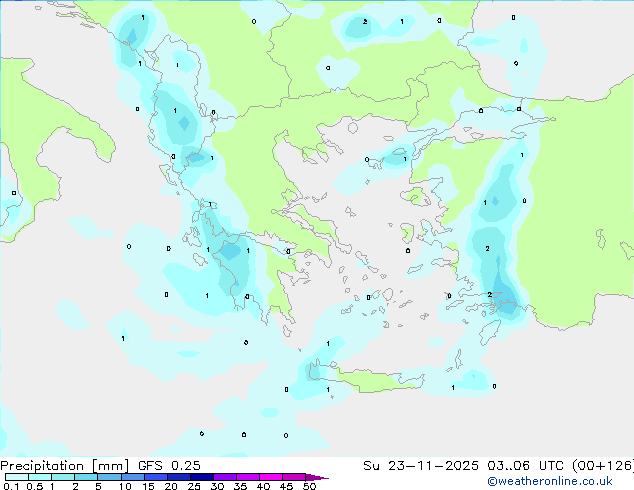
Task: Click the '0.1' legend scale label
Action: [11, 486]
